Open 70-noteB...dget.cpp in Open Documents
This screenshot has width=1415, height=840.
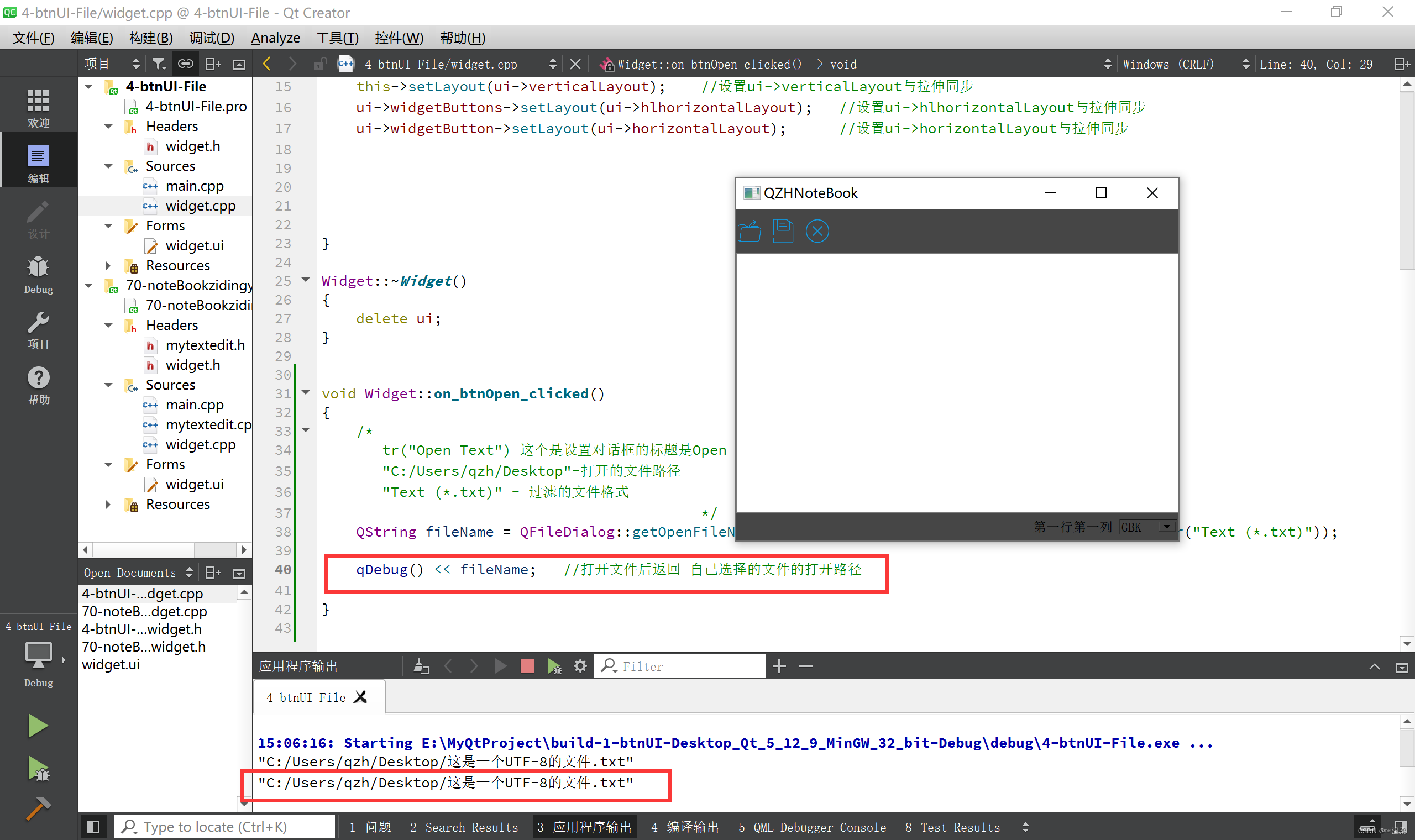(144, 611)
